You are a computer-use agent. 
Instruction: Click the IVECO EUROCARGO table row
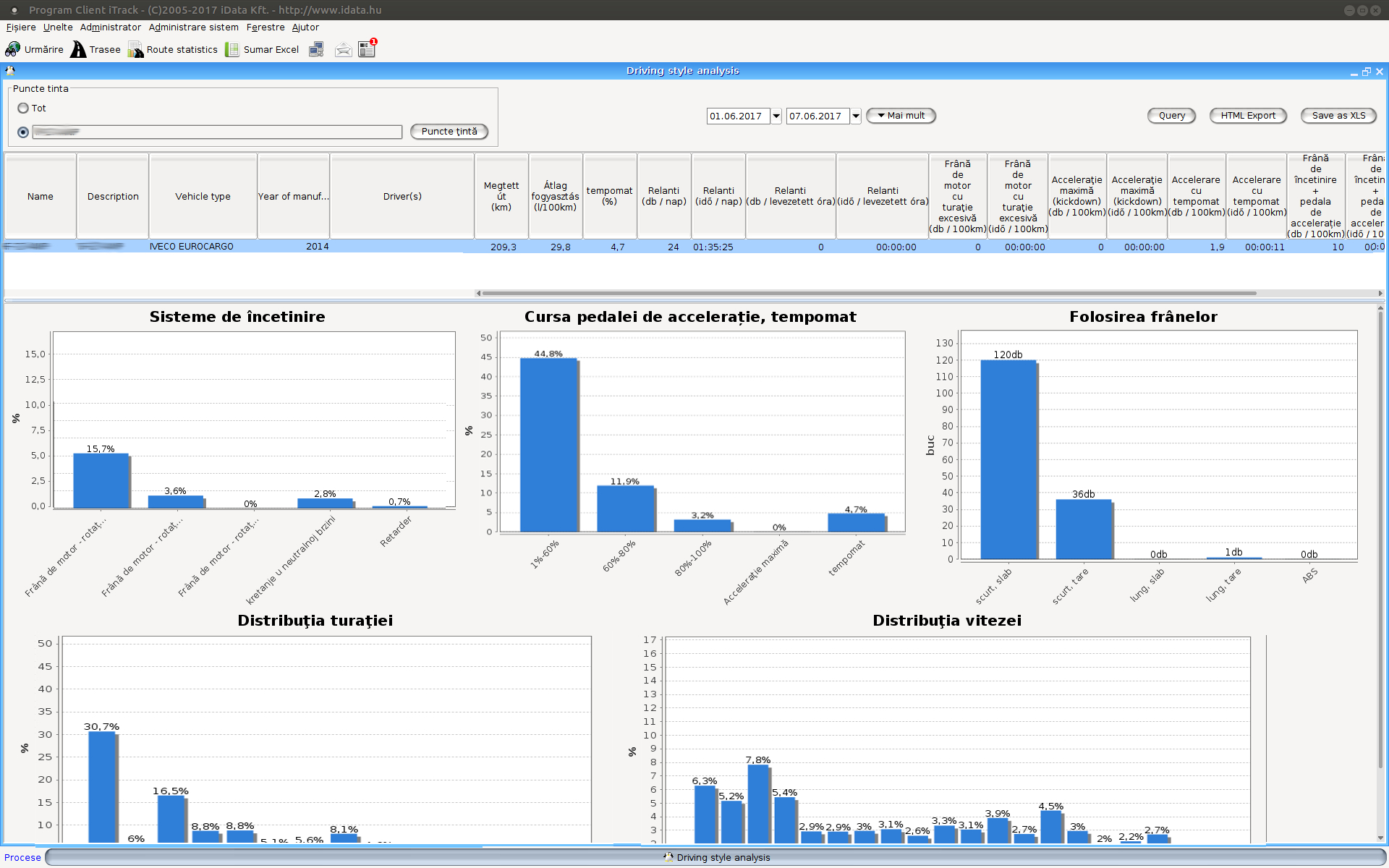[x=191, y=247]
